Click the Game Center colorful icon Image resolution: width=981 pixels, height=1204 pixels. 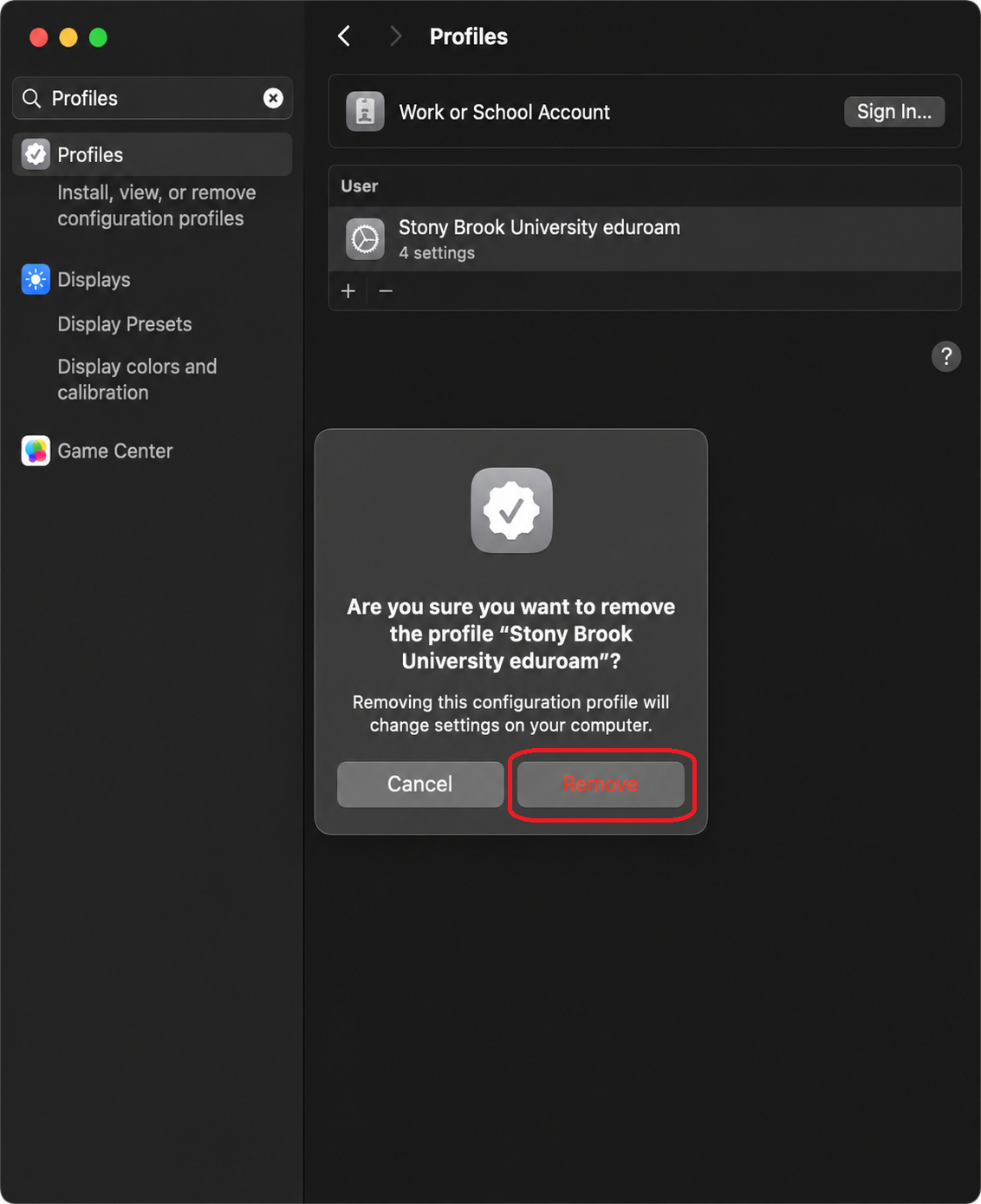[36, 451]
